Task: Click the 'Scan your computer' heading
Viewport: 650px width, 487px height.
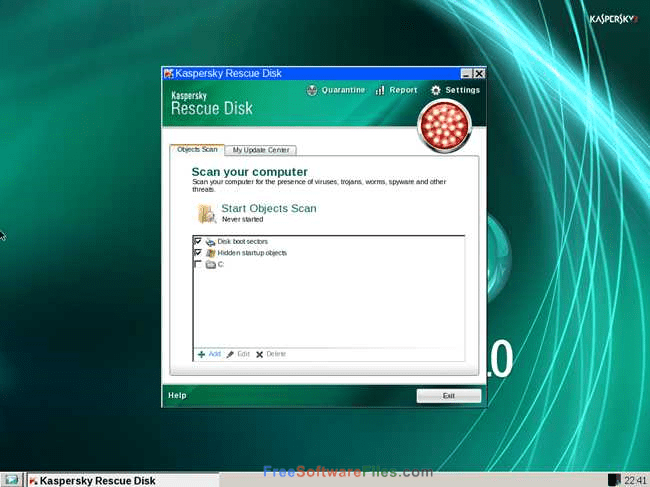Action: coord(250,172)
